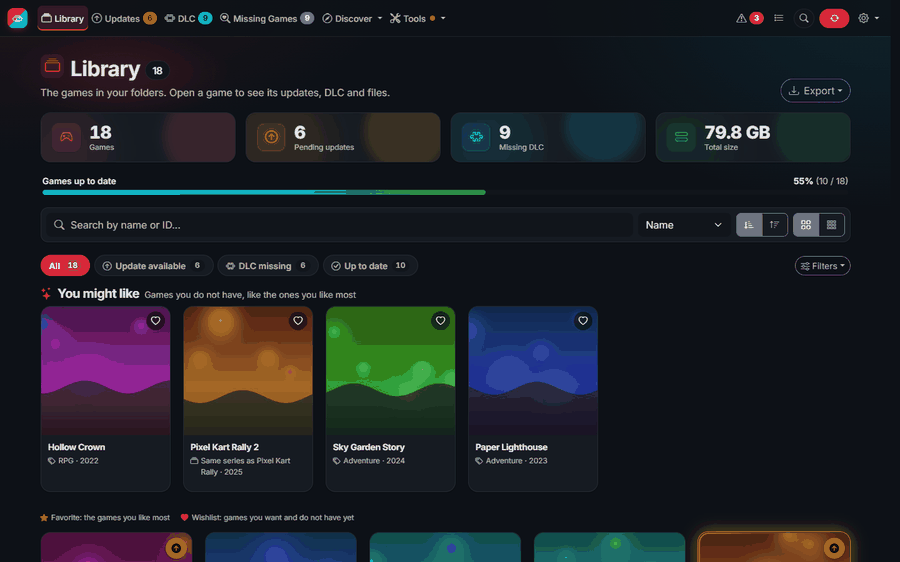Click the red sync refresh button
This screenshot has height=562, width=900.
coord(834,18)
